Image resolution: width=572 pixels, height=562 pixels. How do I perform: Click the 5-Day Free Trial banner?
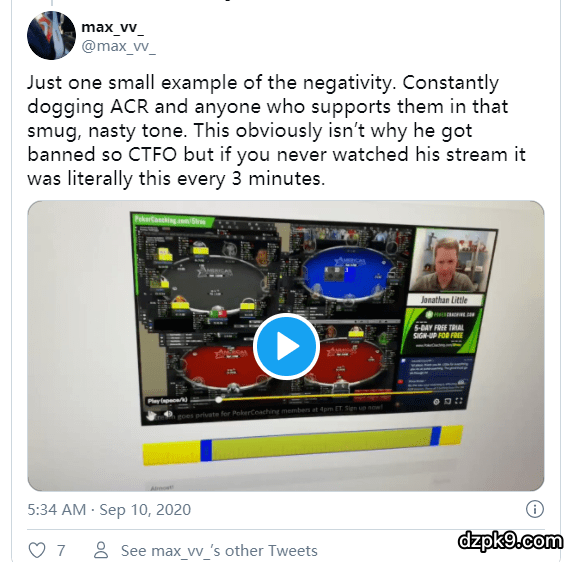coord(441,331)
